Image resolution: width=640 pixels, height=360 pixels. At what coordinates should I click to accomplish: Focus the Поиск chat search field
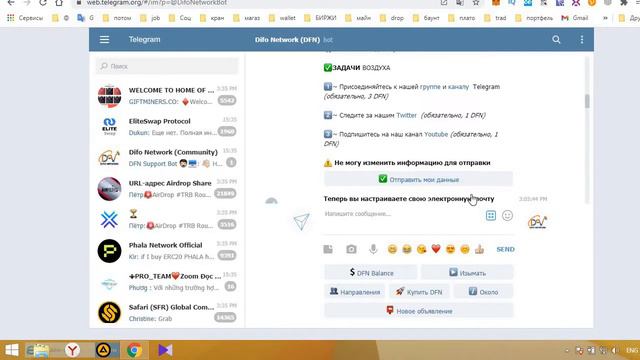(167, 66)
